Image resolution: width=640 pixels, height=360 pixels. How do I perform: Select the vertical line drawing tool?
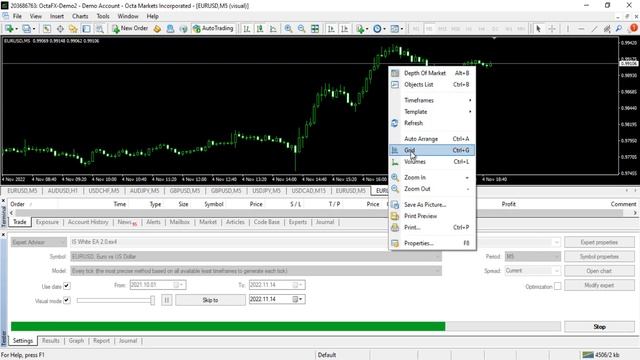tap(568, 29)
